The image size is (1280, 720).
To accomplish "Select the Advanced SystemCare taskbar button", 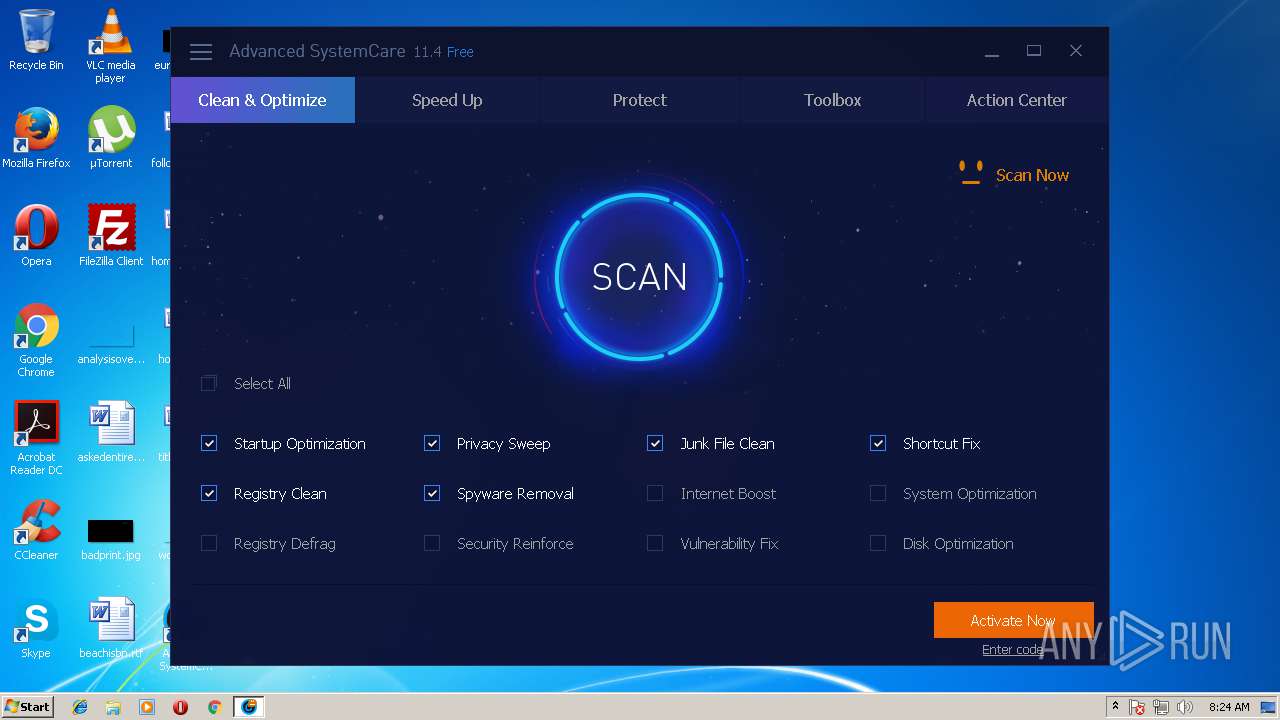I will 248,707.
